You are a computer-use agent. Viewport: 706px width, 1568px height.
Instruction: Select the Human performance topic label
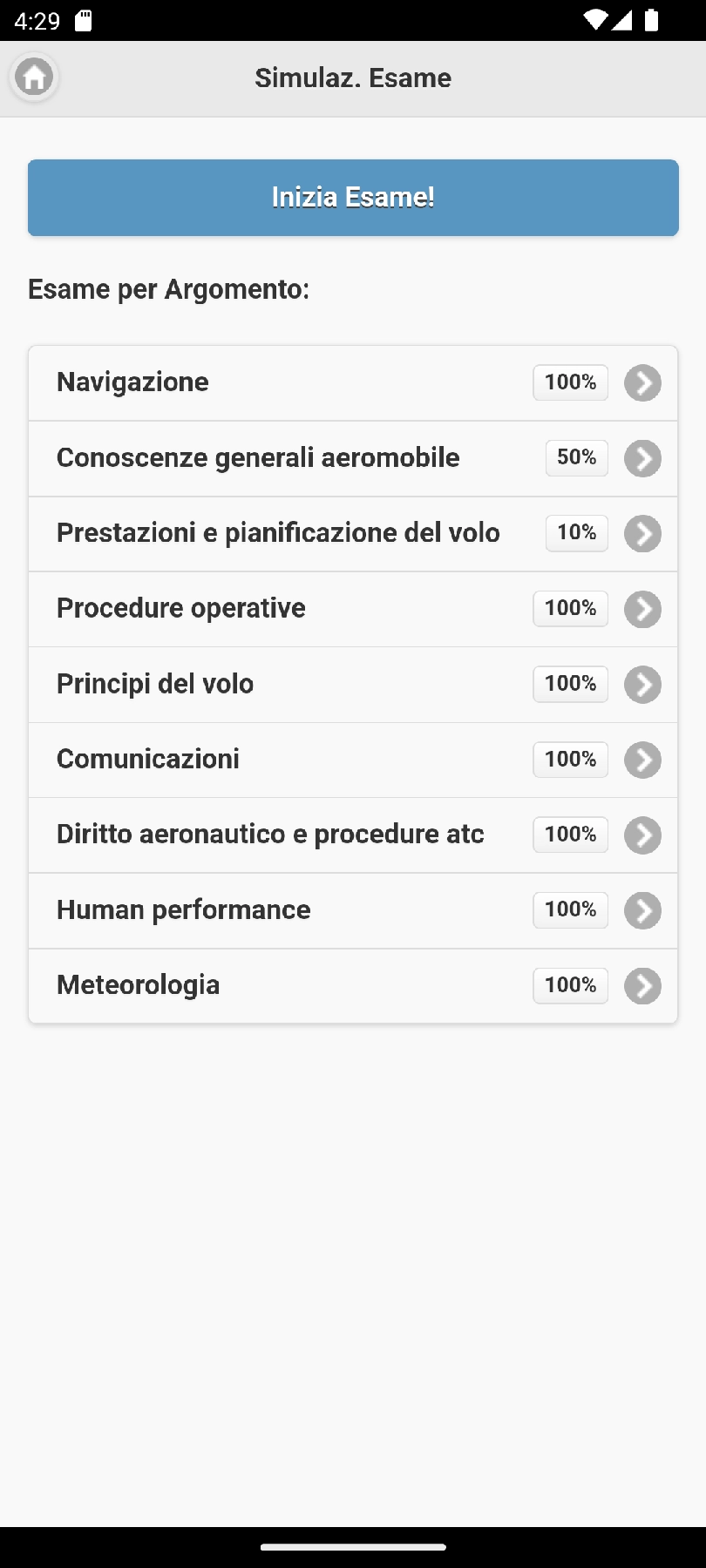tap(183, 910)
